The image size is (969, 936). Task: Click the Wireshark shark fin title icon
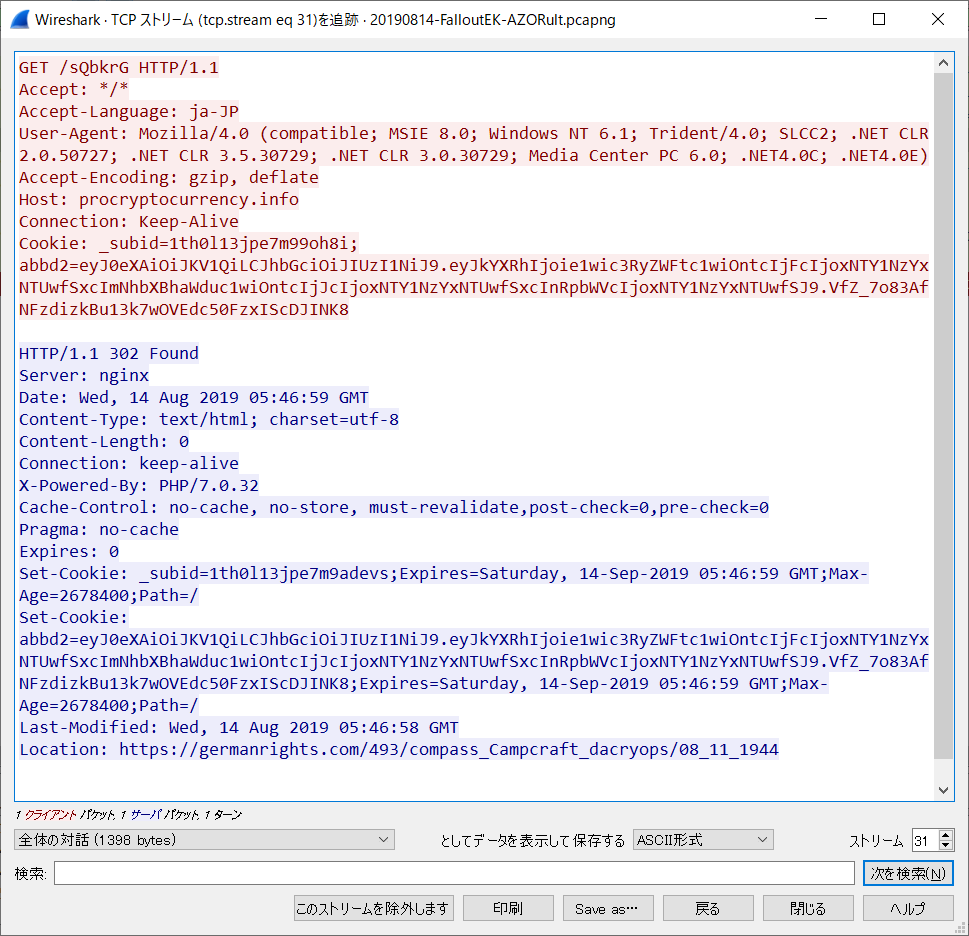tap(20, 20)
